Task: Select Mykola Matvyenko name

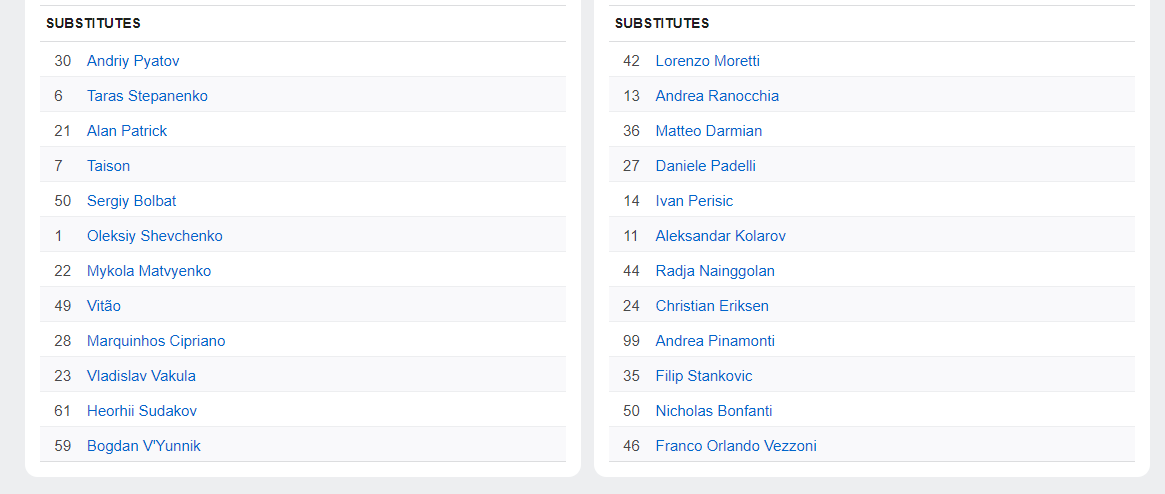Action: (x=149, y=270)
